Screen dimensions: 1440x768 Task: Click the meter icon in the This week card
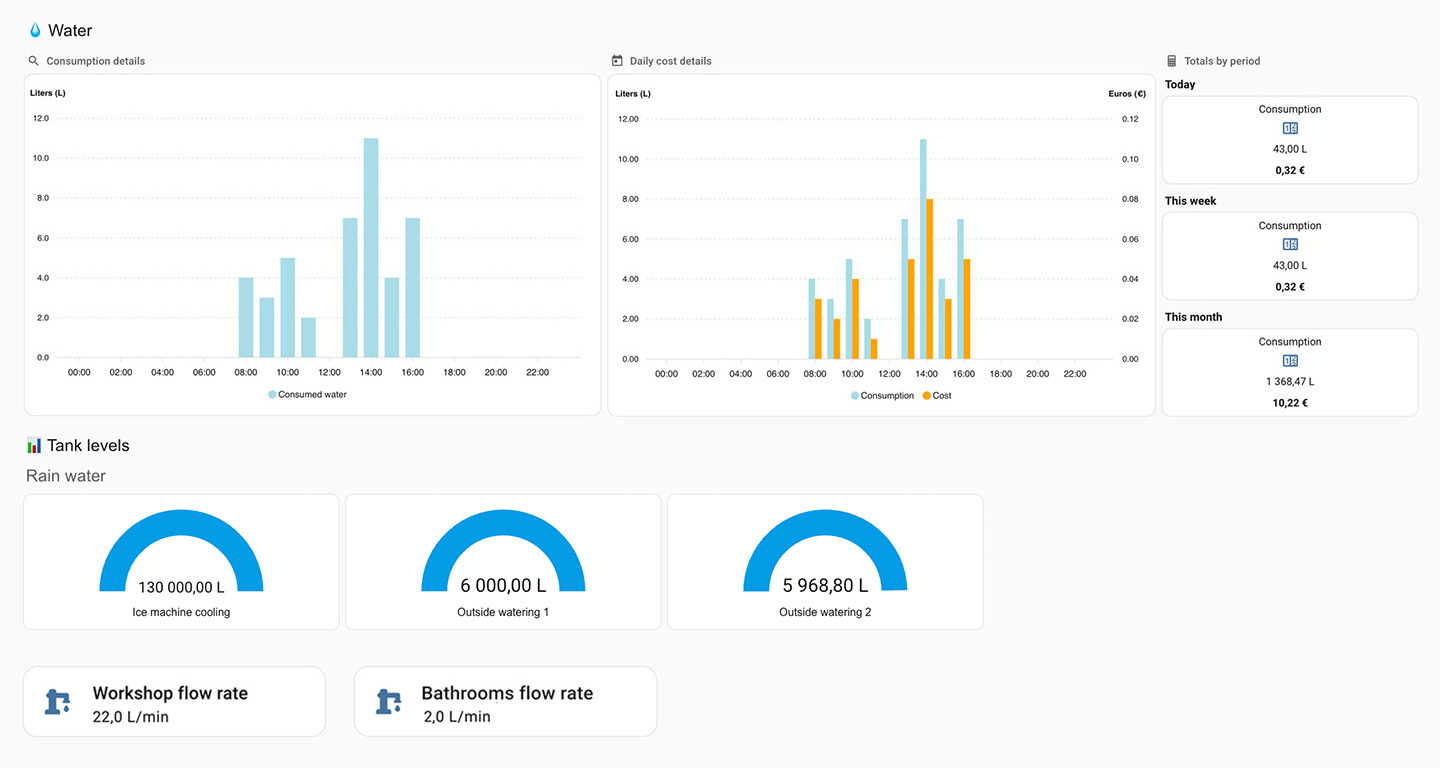pos(1290,245)
